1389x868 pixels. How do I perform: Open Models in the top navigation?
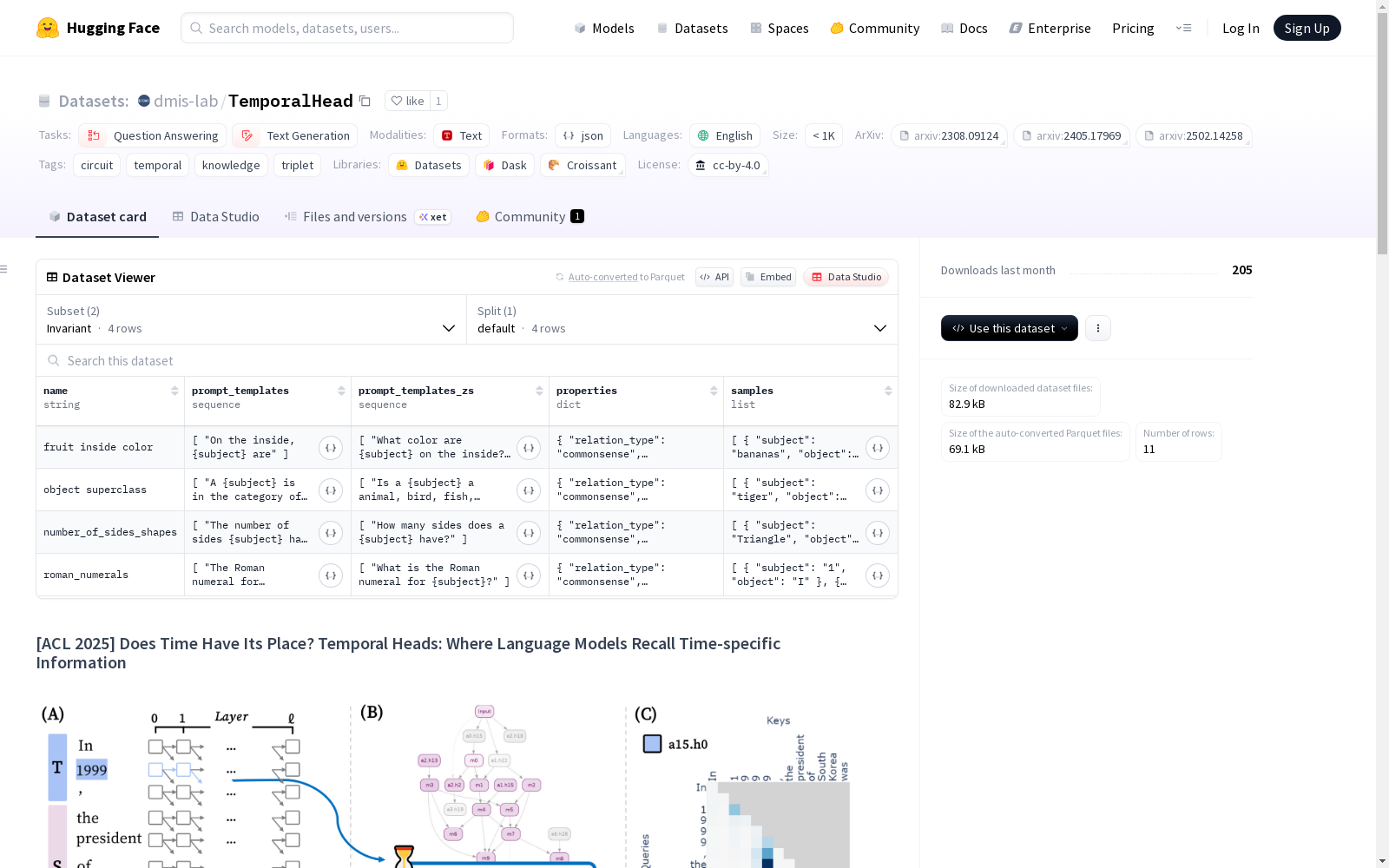604,28
